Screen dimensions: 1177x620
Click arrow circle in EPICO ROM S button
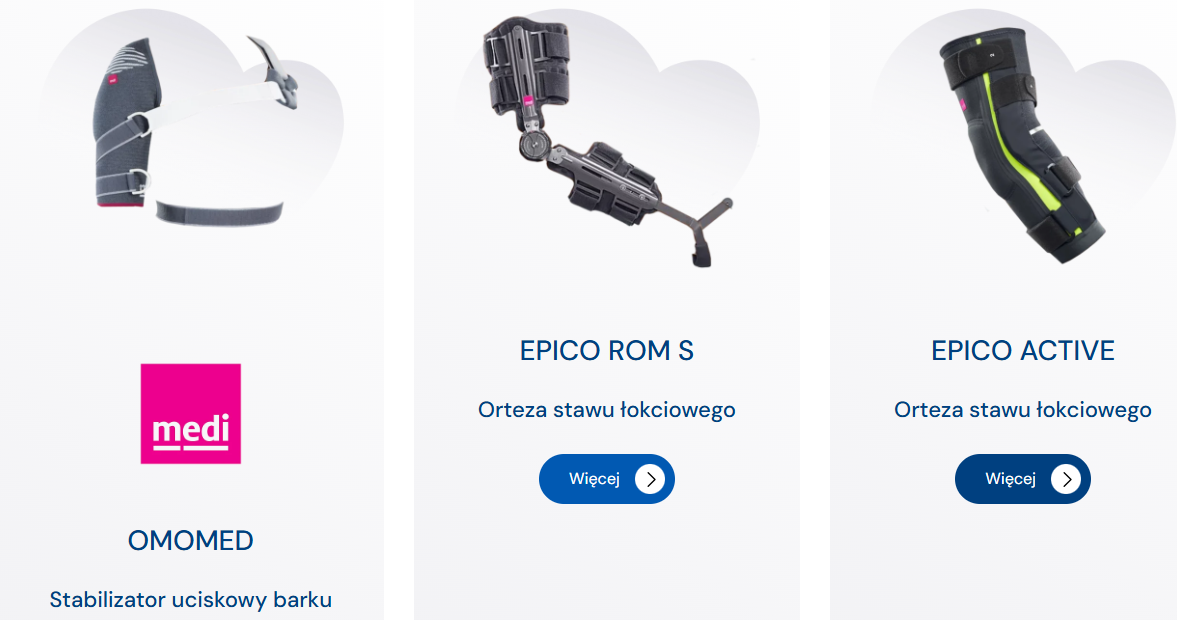pyautogui.click(x=650, y=479)
